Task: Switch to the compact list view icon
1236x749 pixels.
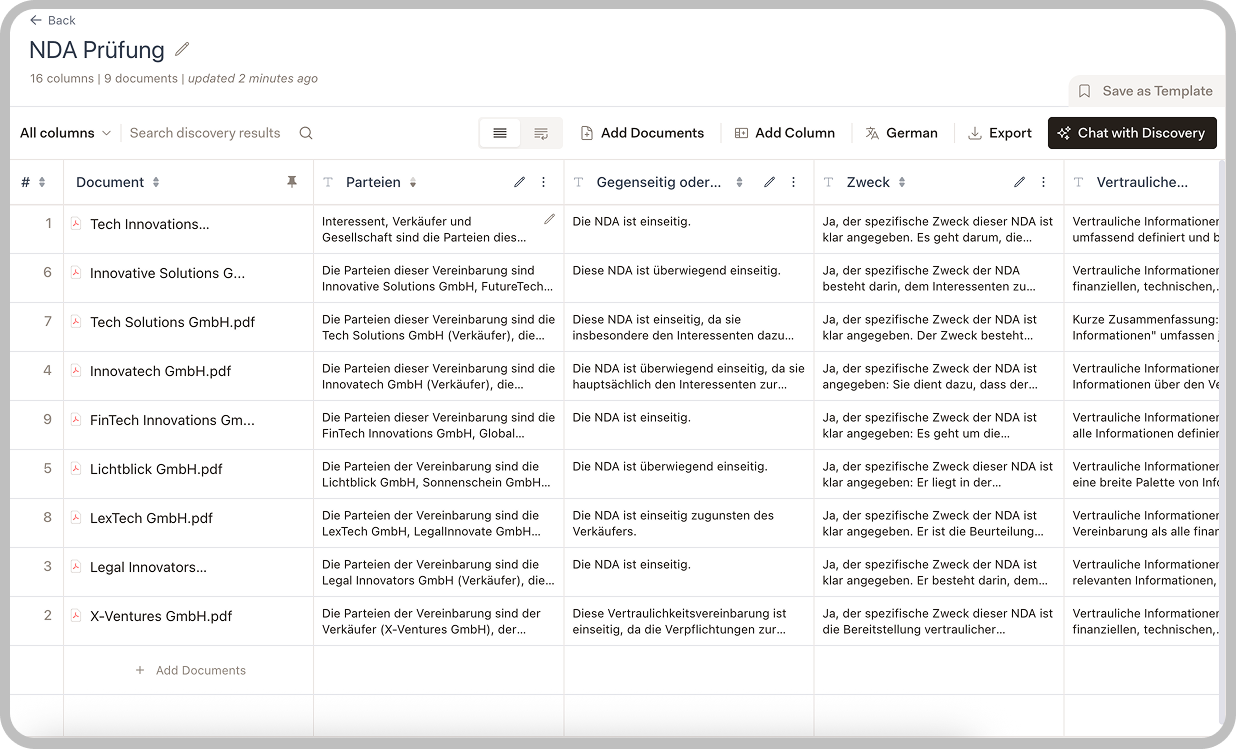Action: 500,132
